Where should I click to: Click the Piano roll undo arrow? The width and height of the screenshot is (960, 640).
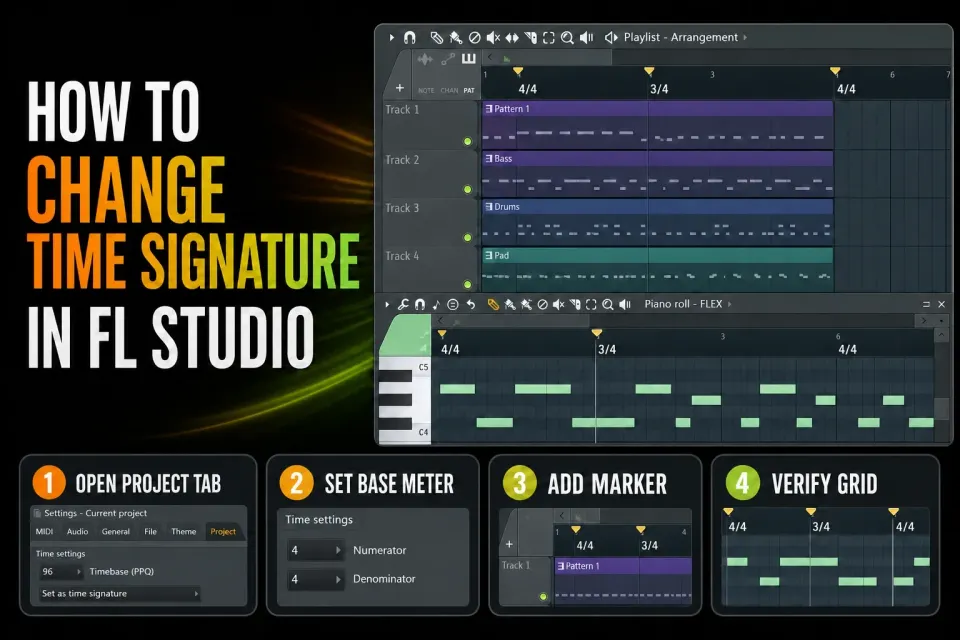[470, 304]
